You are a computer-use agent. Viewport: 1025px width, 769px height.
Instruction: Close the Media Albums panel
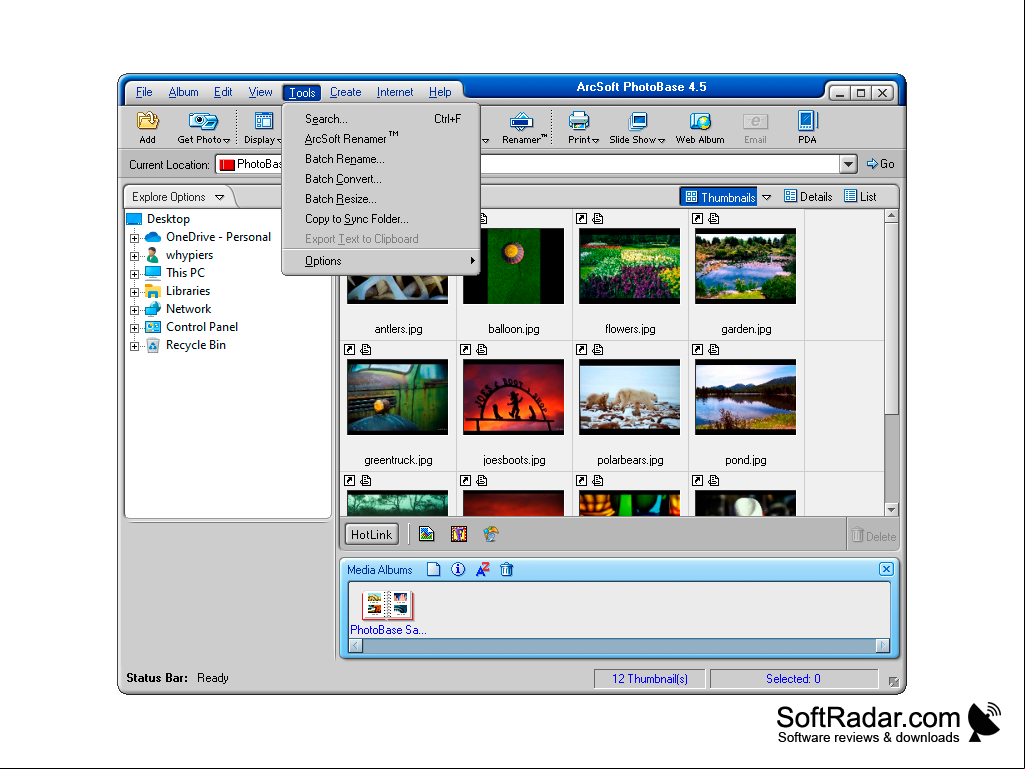click(x=886, y=569)
